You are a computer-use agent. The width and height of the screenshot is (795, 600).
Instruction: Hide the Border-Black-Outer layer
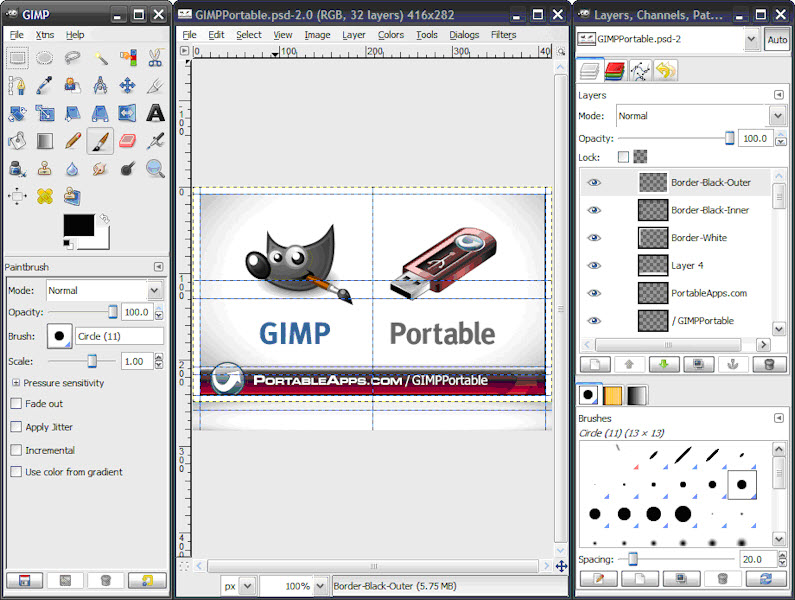pyautogui.click(x=594, y=183)
